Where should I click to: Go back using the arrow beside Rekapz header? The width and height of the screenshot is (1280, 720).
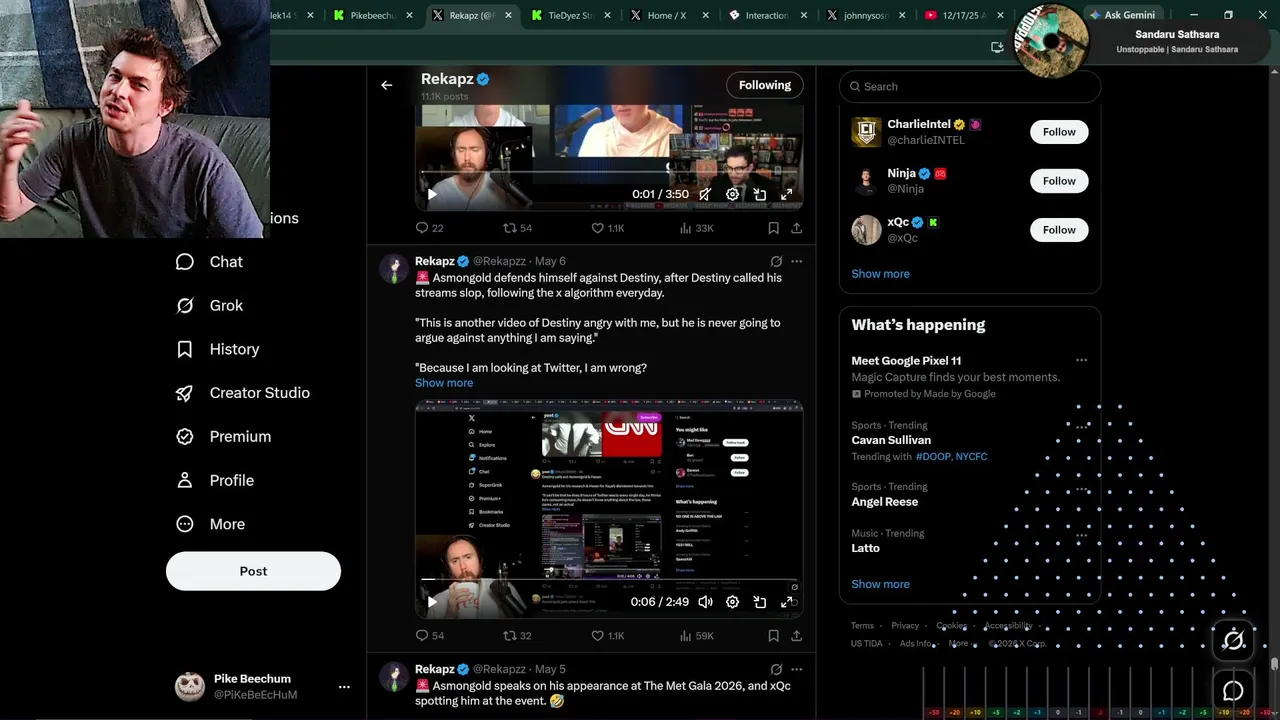click(x=386, y=85)
